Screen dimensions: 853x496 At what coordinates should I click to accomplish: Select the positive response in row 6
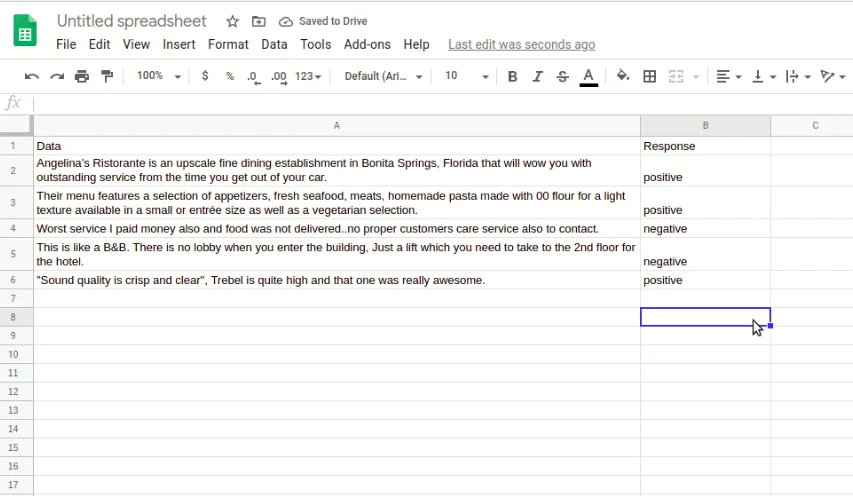[706, 280]
